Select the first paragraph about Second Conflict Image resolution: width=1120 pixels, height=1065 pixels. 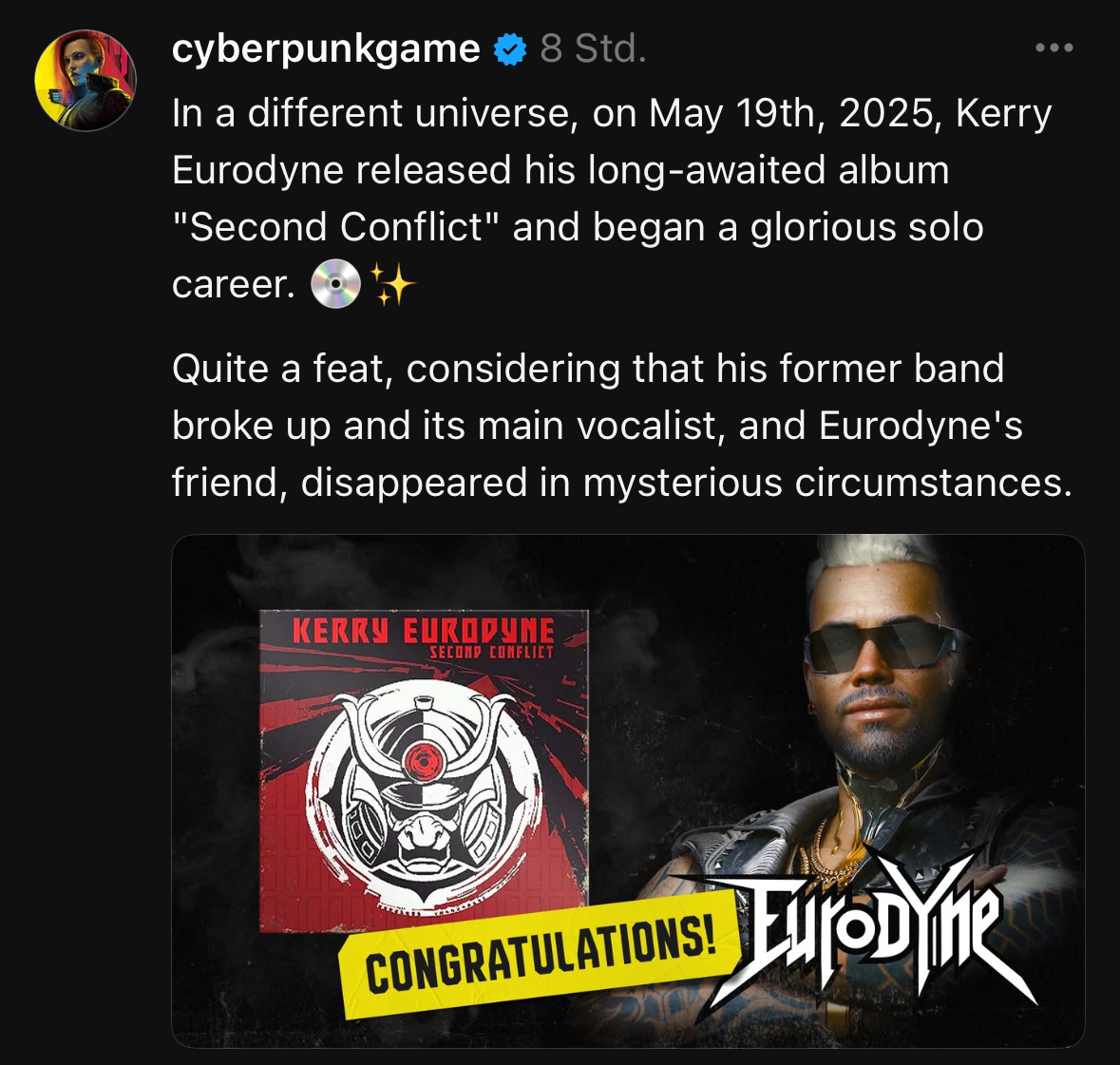(x=612, y=199)
